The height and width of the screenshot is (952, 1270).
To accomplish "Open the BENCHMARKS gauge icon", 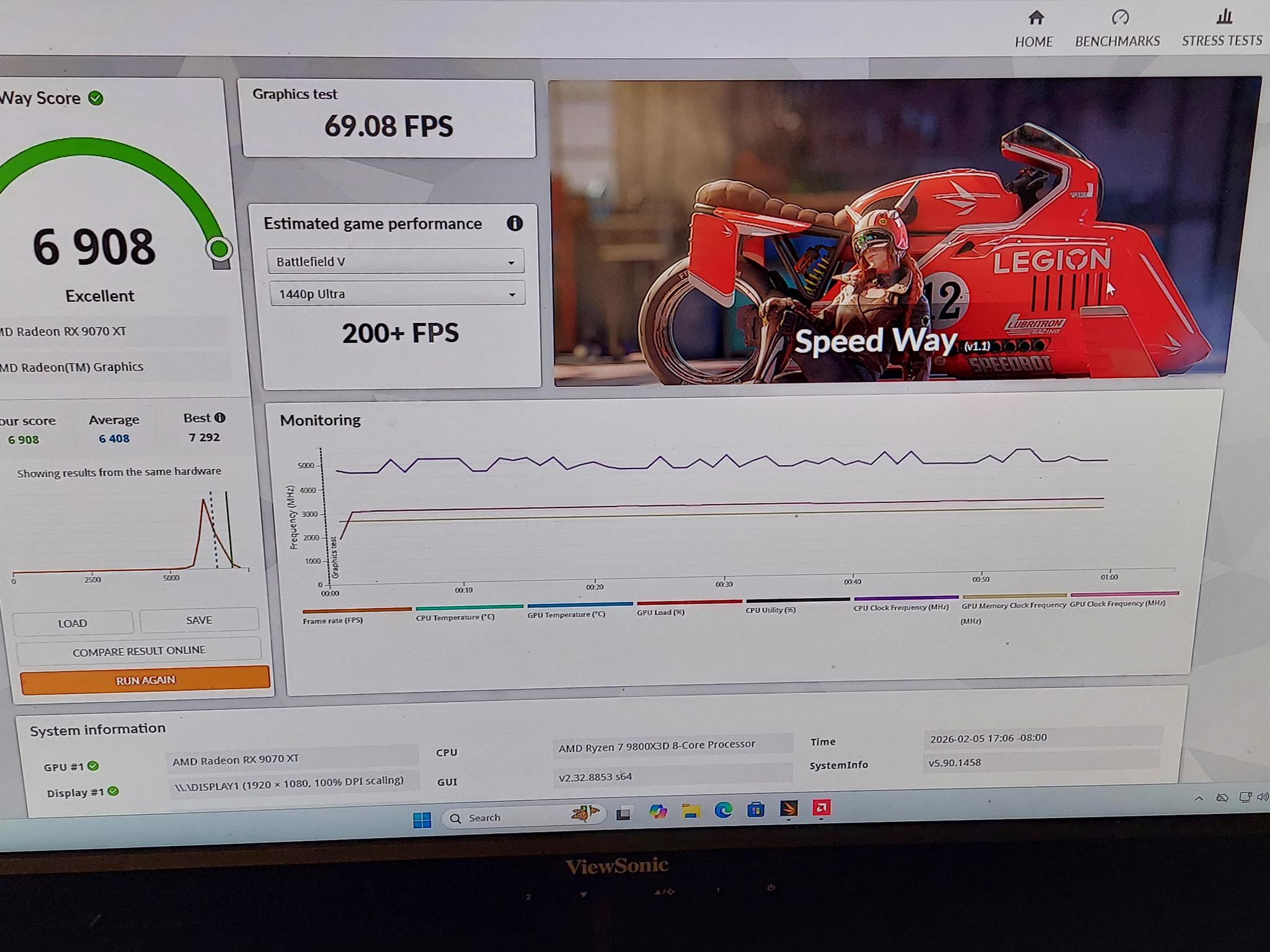I will point(1120,17).
